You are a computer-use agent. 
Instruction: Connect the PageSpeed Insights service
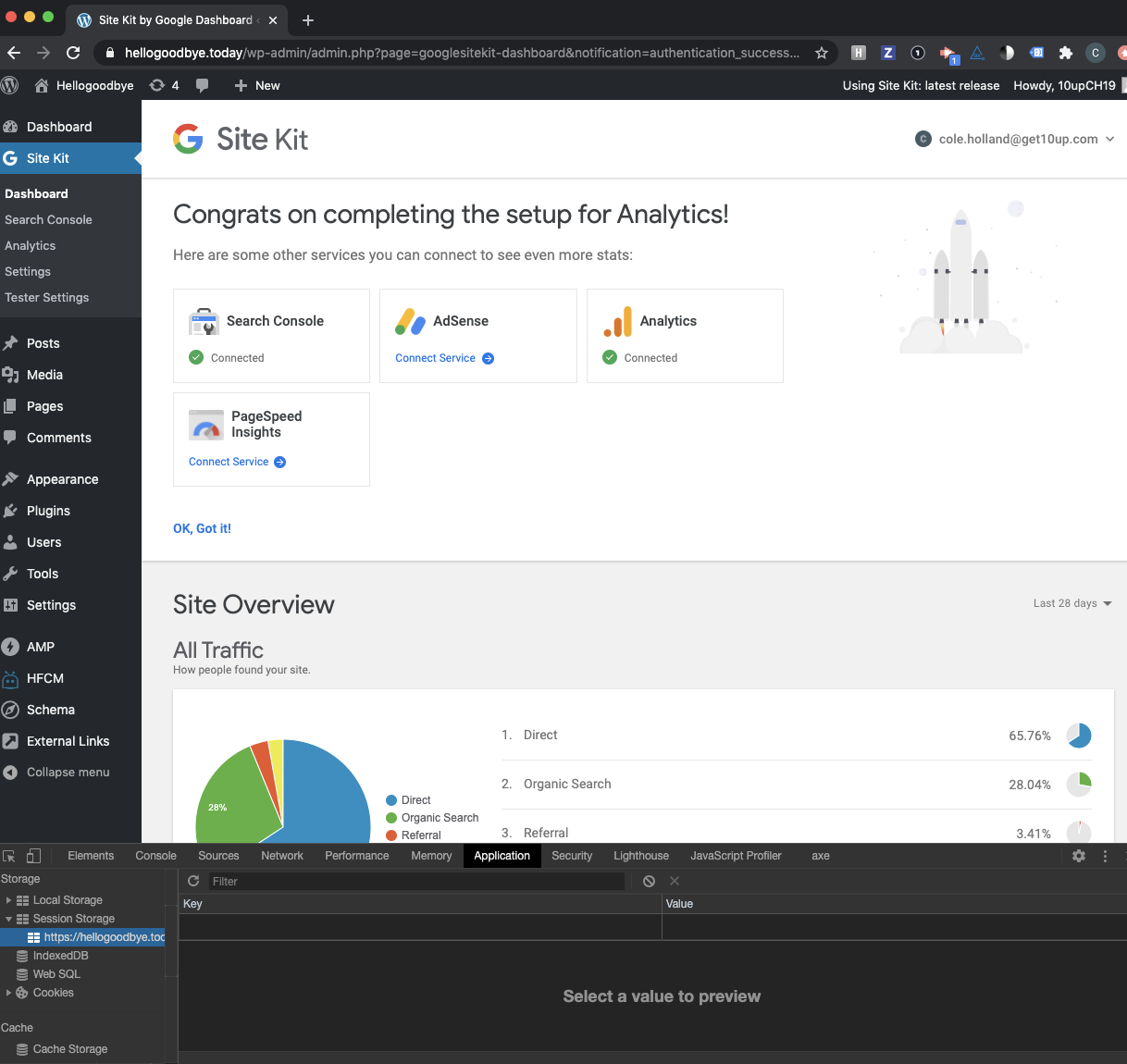click(238, 462)
